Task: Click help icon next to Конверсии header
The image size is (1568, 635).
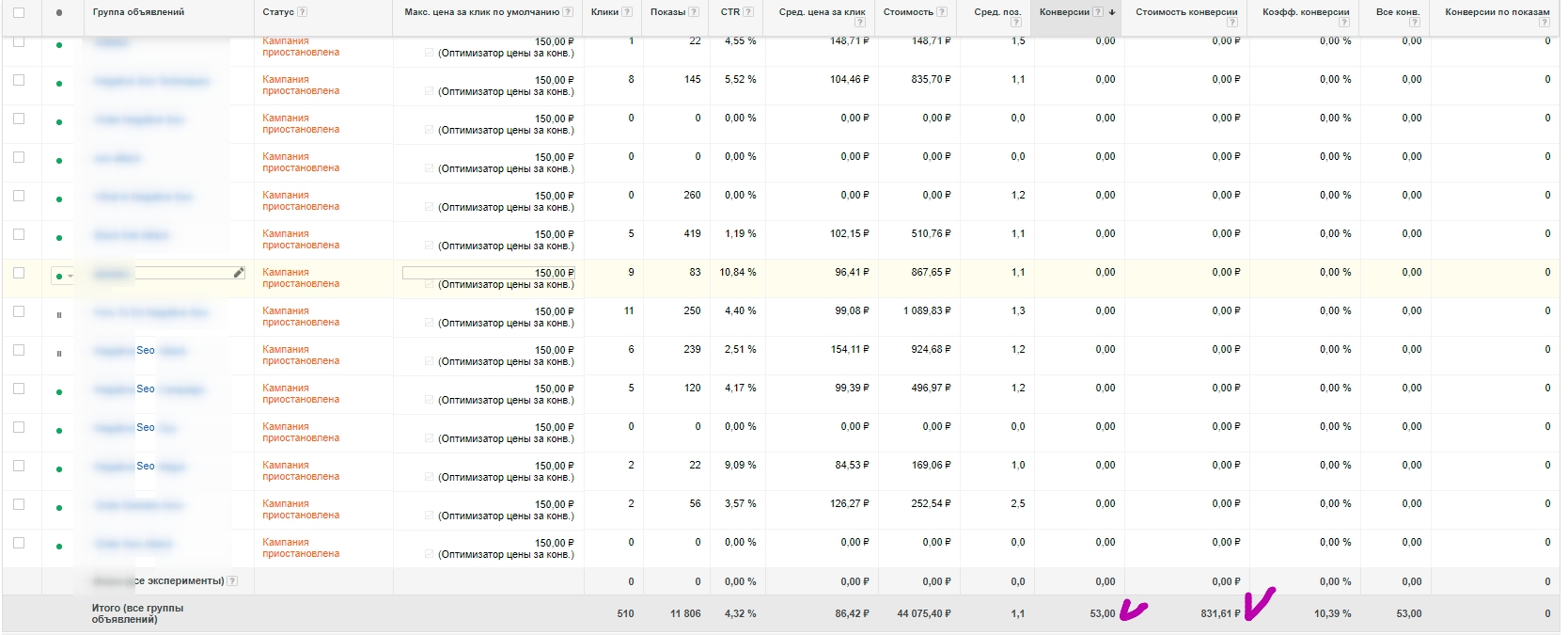Action: pyautogui.click(x=1098, y=12)
